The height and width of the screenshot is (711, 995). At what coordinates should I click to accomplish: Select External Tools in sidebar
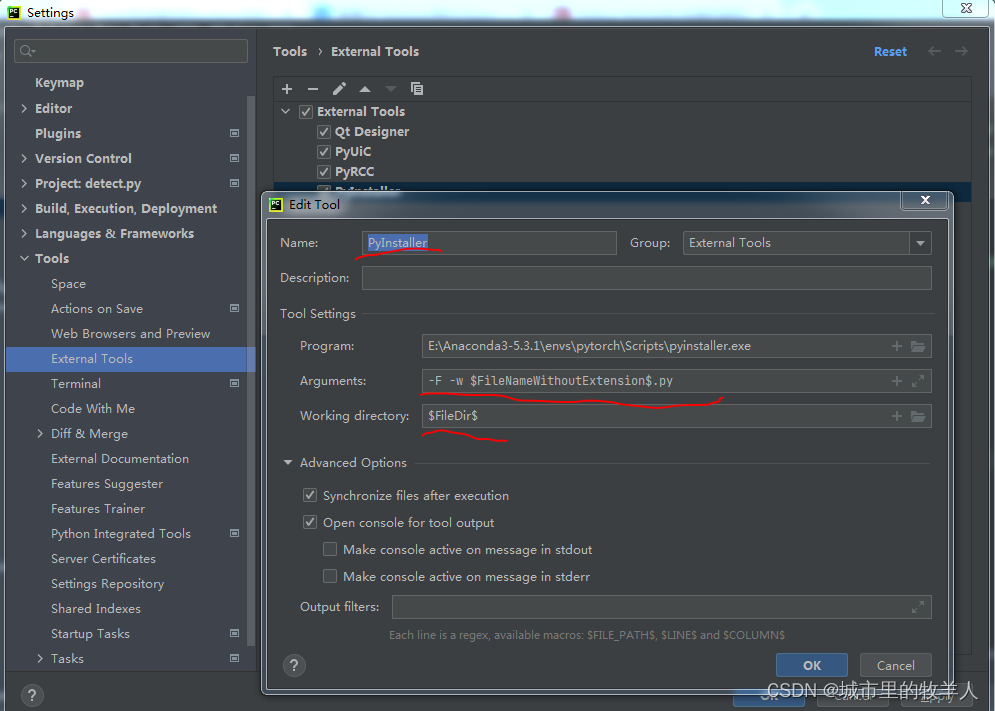point(131,359)
